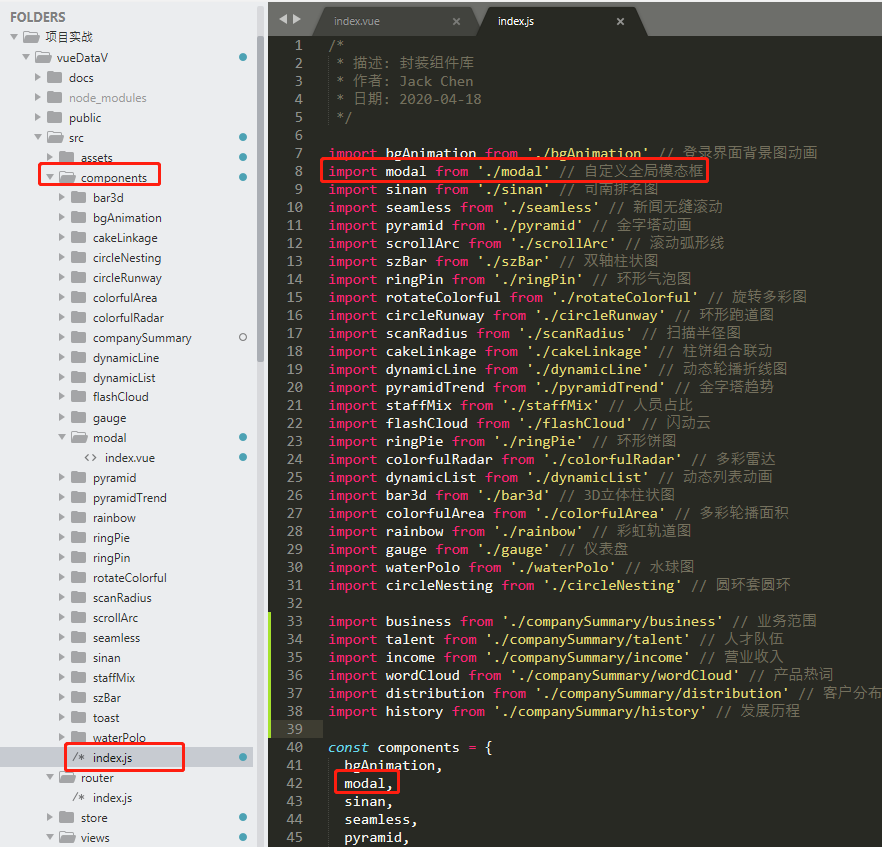Click the colorfulArea folder icon
Viewport: 882px width, 847px height.
pyautogui.click(x=78, y=297)
